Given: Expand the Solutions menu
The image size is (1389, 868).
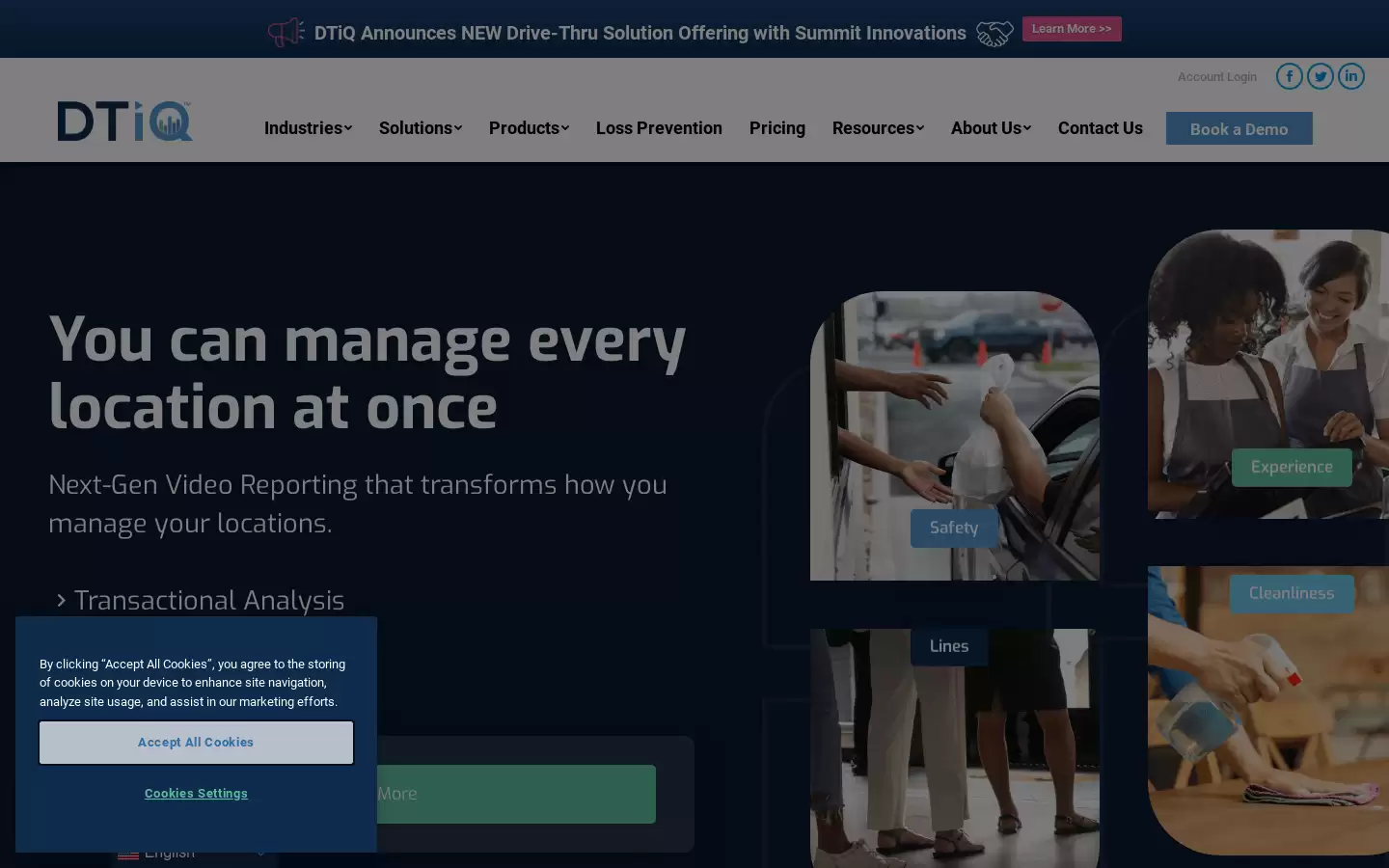Looking at the screenshot, I should (421, 128).
